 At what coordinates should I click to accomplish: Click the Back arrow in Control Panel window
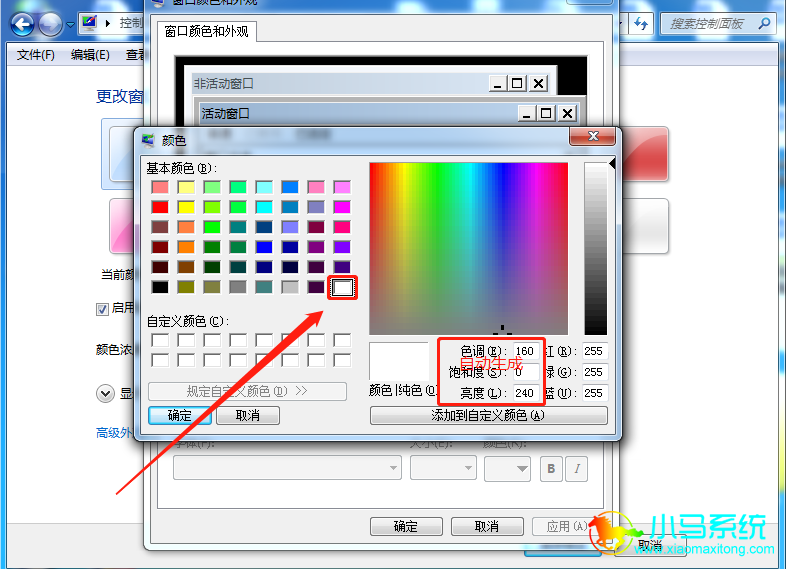pos(23,24)
